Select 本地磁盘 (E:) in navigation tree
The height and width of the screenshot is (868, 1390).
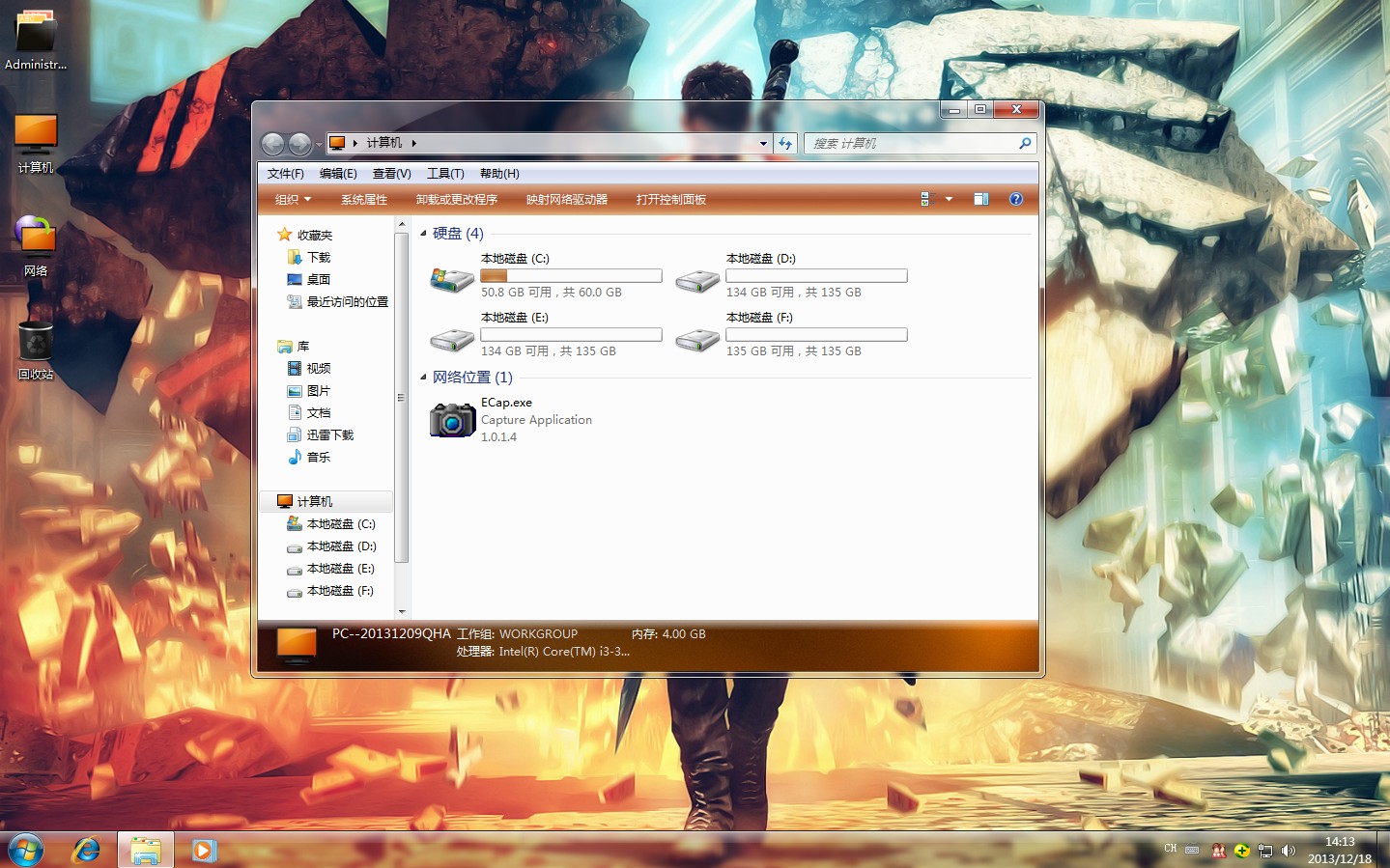point(341,568)
